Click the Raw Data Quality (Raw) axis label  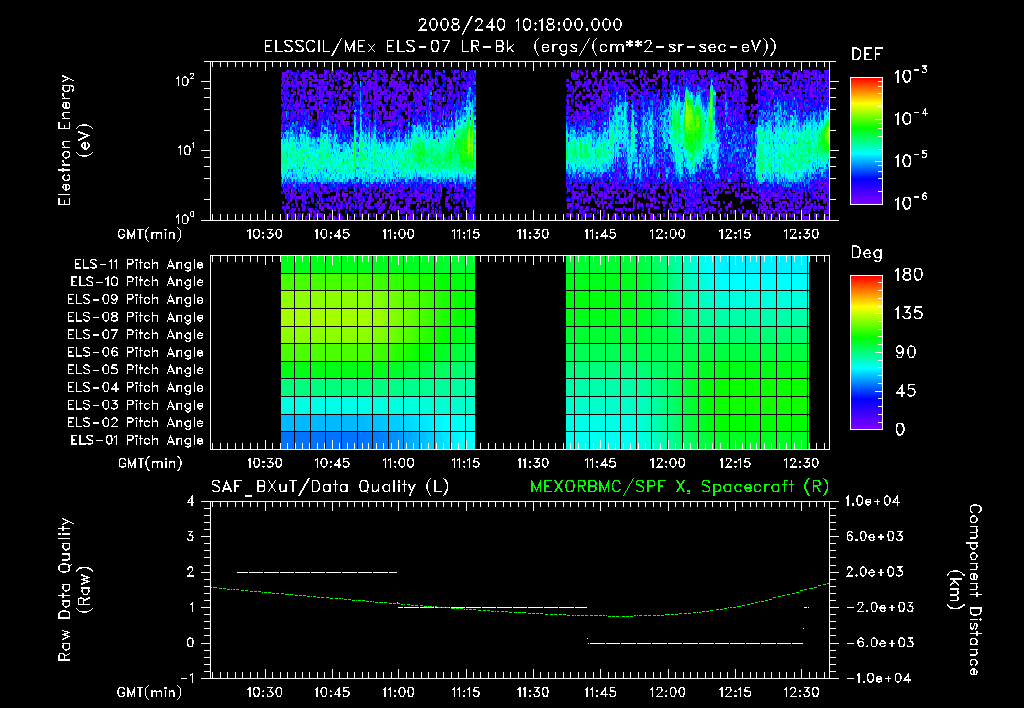(x=74, y=589)
